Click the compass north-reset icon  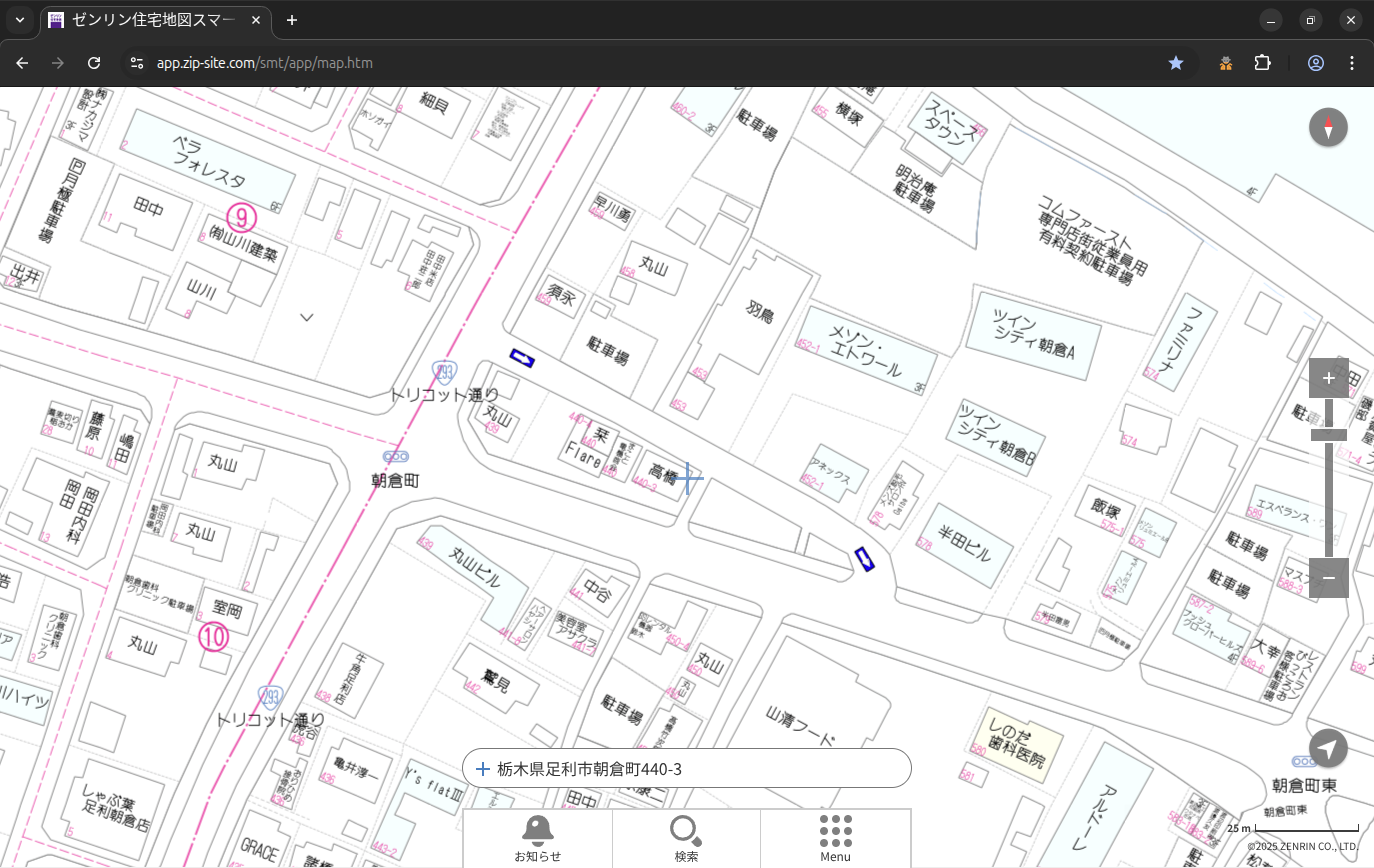pyautogui.click(x=1328, y=128)
